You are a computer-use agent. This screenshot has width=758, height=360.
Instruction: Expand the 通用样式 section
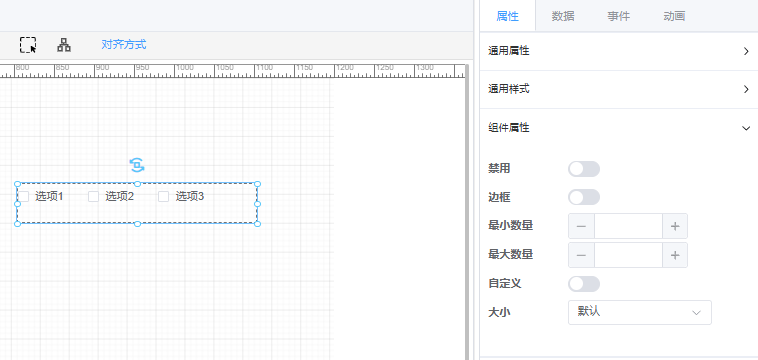click(619, 89)
